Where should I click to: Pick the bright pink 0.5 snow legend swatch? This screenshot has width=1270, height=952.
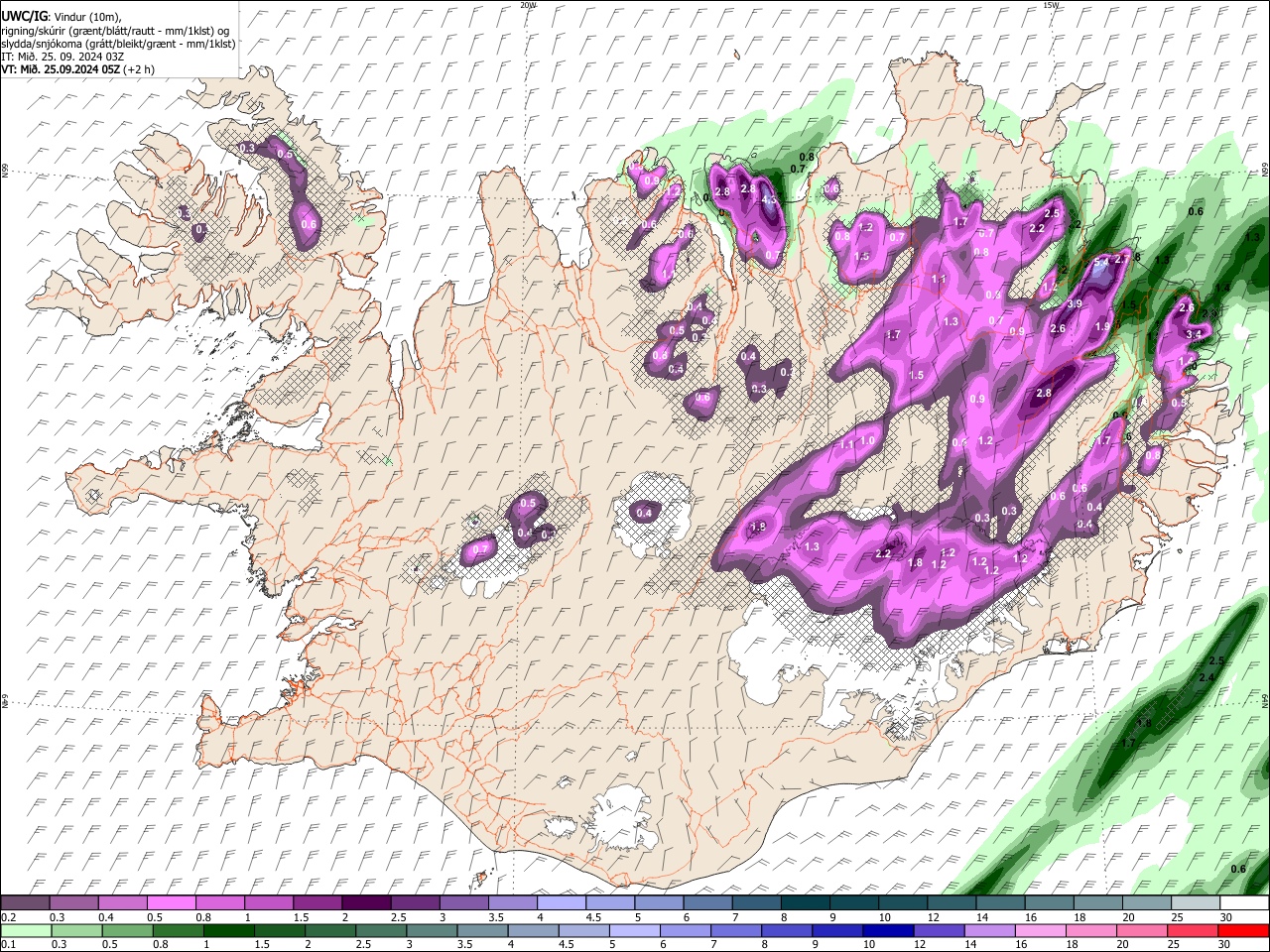[171, 903]
